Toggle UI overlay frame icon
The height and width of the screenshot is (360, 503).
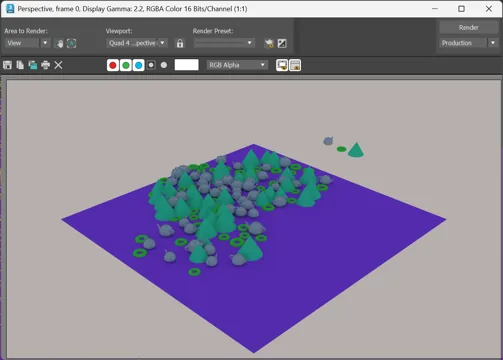pyautogui.click(x=282, y=65)
